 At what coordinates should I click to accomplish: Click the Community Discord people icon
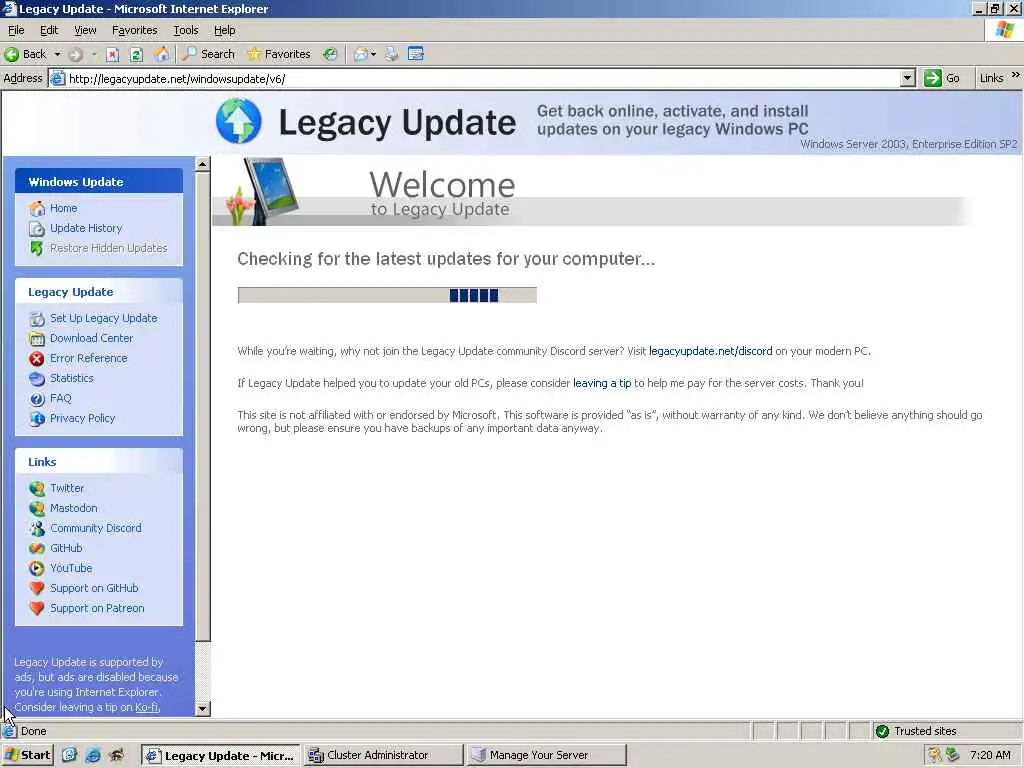[x=37, y=528]
